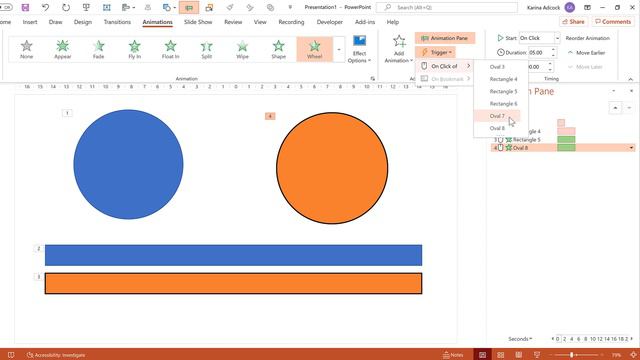Click the Share button
Viewport: 640px width, 360px height.
[x=573, y=22]
